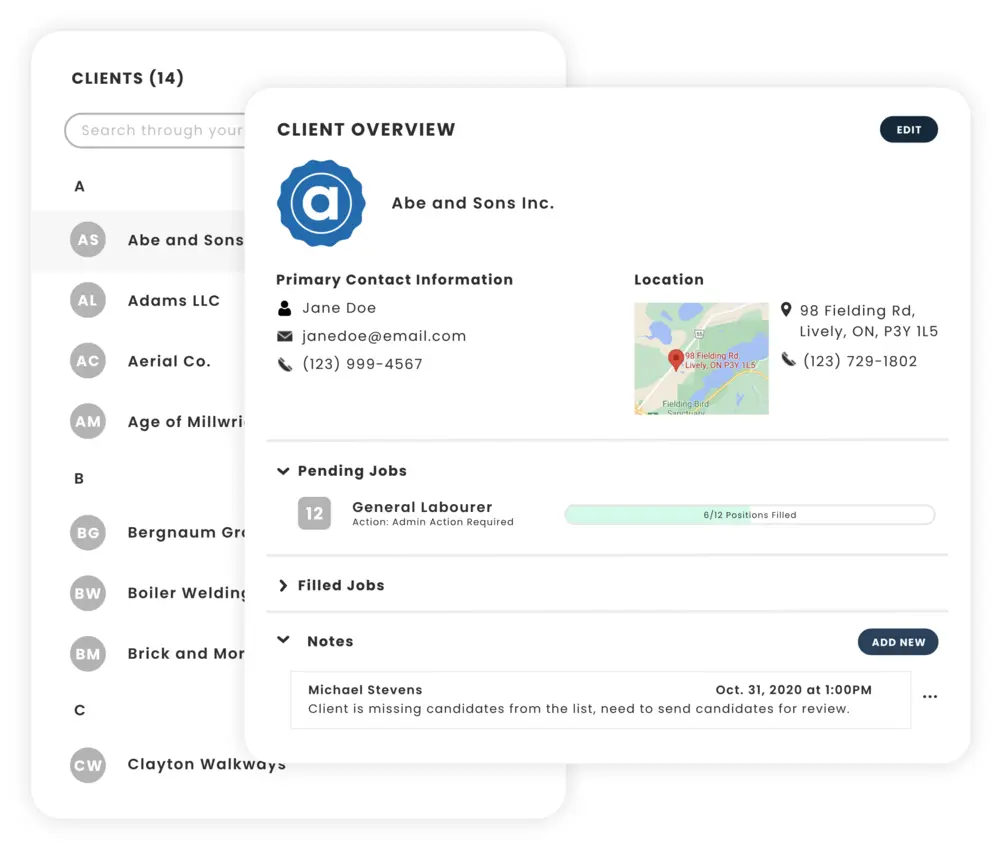Image resolution: width=1000 pixels, height=850 pixels.
Task: Select Bergnaum client row
Action: [x=138, y=532]
